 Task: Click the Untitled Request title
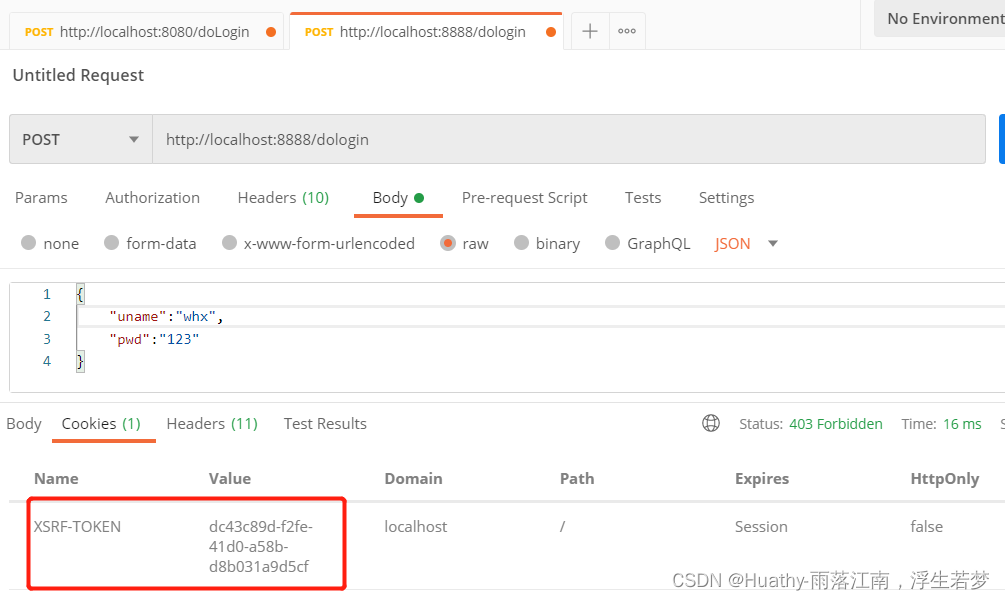[78, 75]
